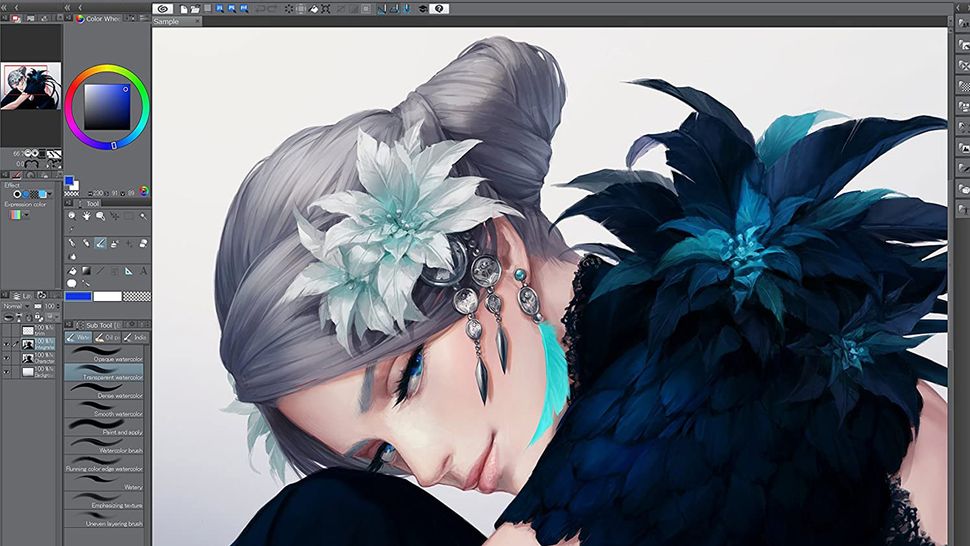Select transparent checkered color bar
The width and height of the screenshot is (970, 546).
[x=137, y=296]
